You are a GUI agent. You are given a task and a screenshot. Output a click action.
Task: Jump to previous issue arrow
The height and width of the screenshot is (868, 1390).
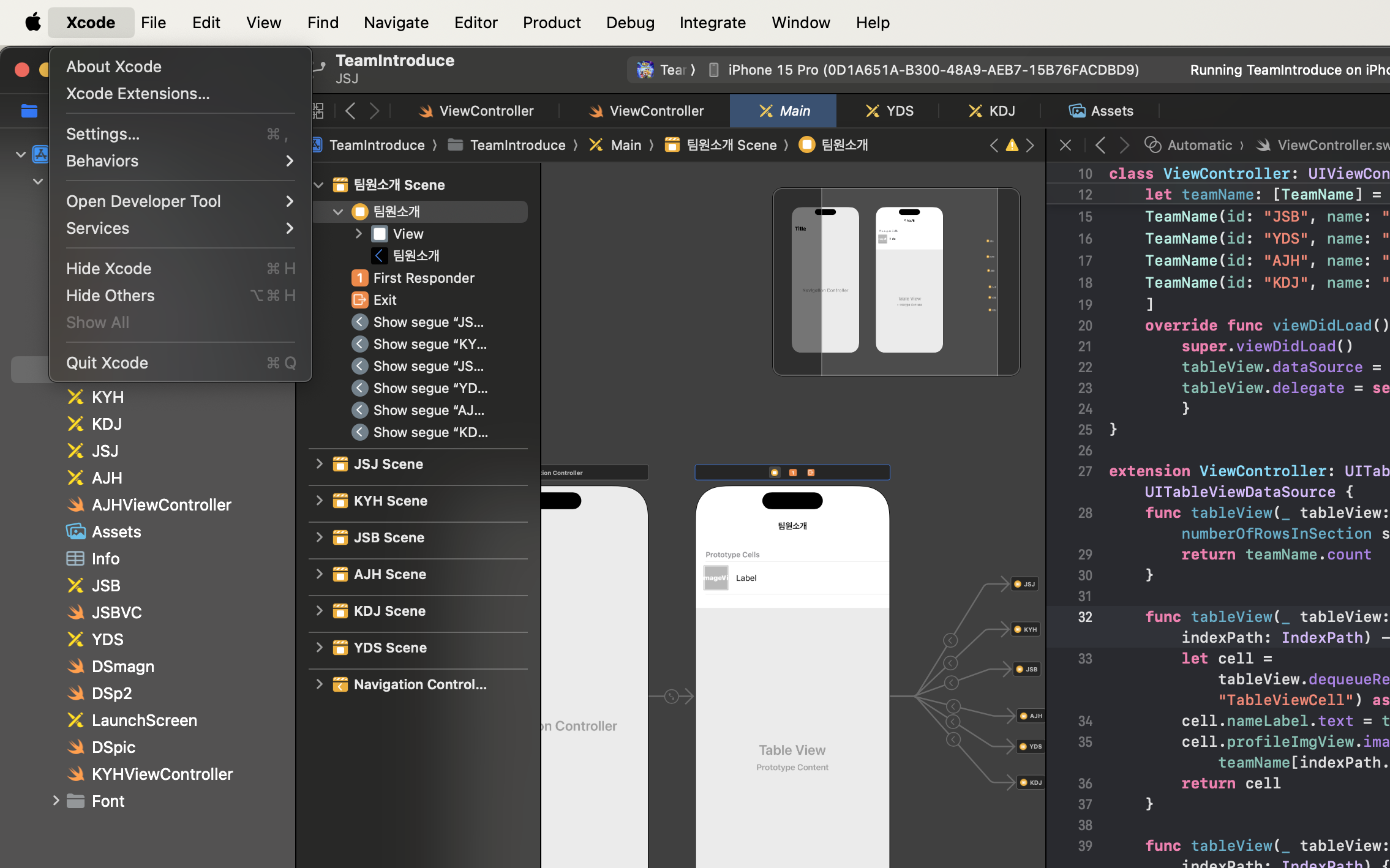click(994, 145)
